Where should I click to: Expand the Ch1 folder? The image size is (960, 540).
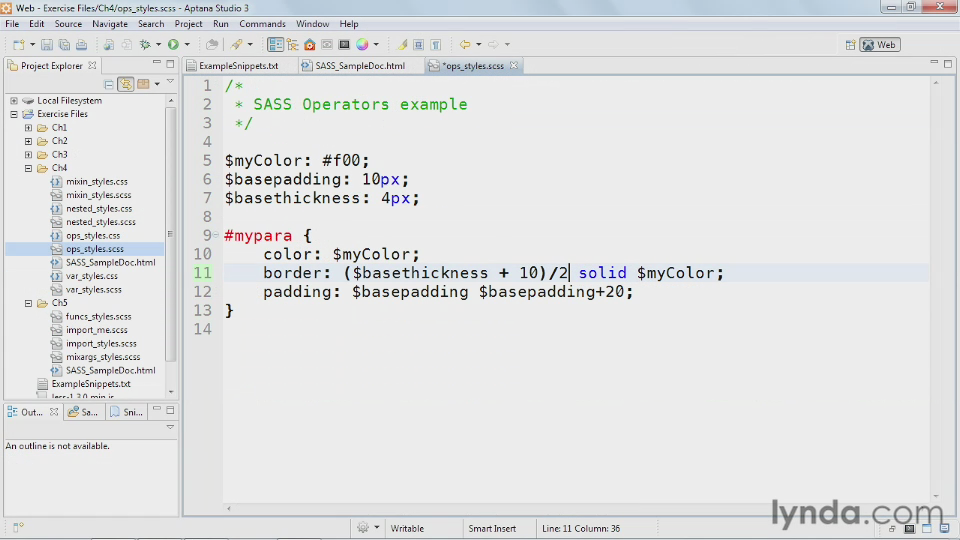point(28,127)
